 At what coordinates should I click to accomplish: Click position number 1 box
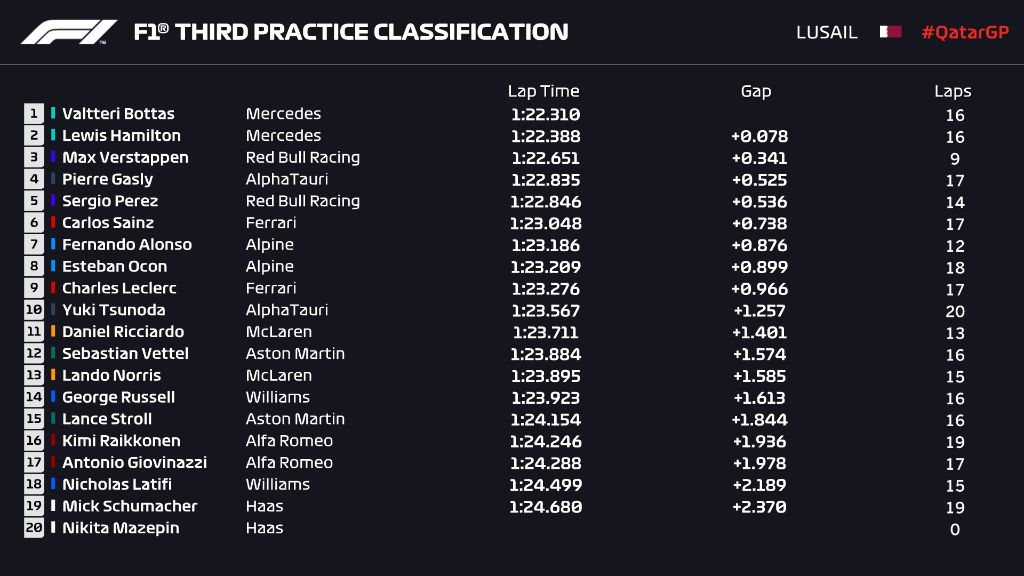click(x=34, y=114)
